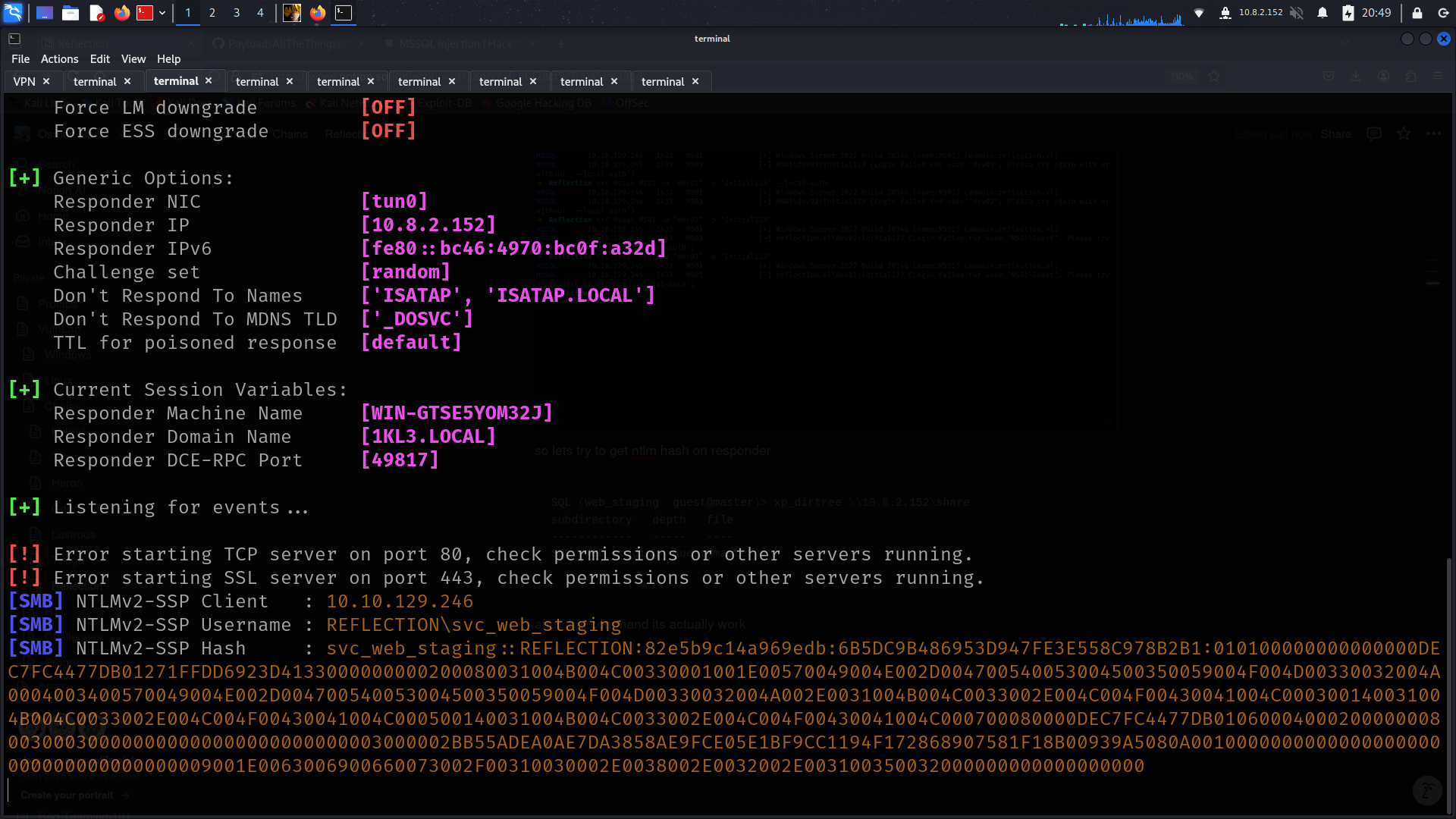Open the battery power manager icon
This screenshot has width=1456, height=819.
(x=1348, y=13)
